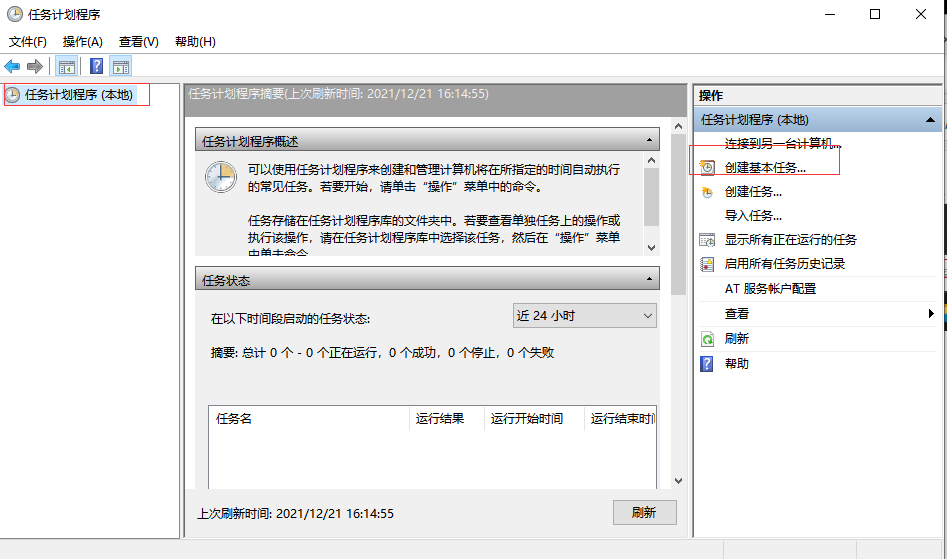Click the clock icon of 任务计划程序 (本地) tree node
The height and width of the screenshot is (559, 947).
[12, 95]
